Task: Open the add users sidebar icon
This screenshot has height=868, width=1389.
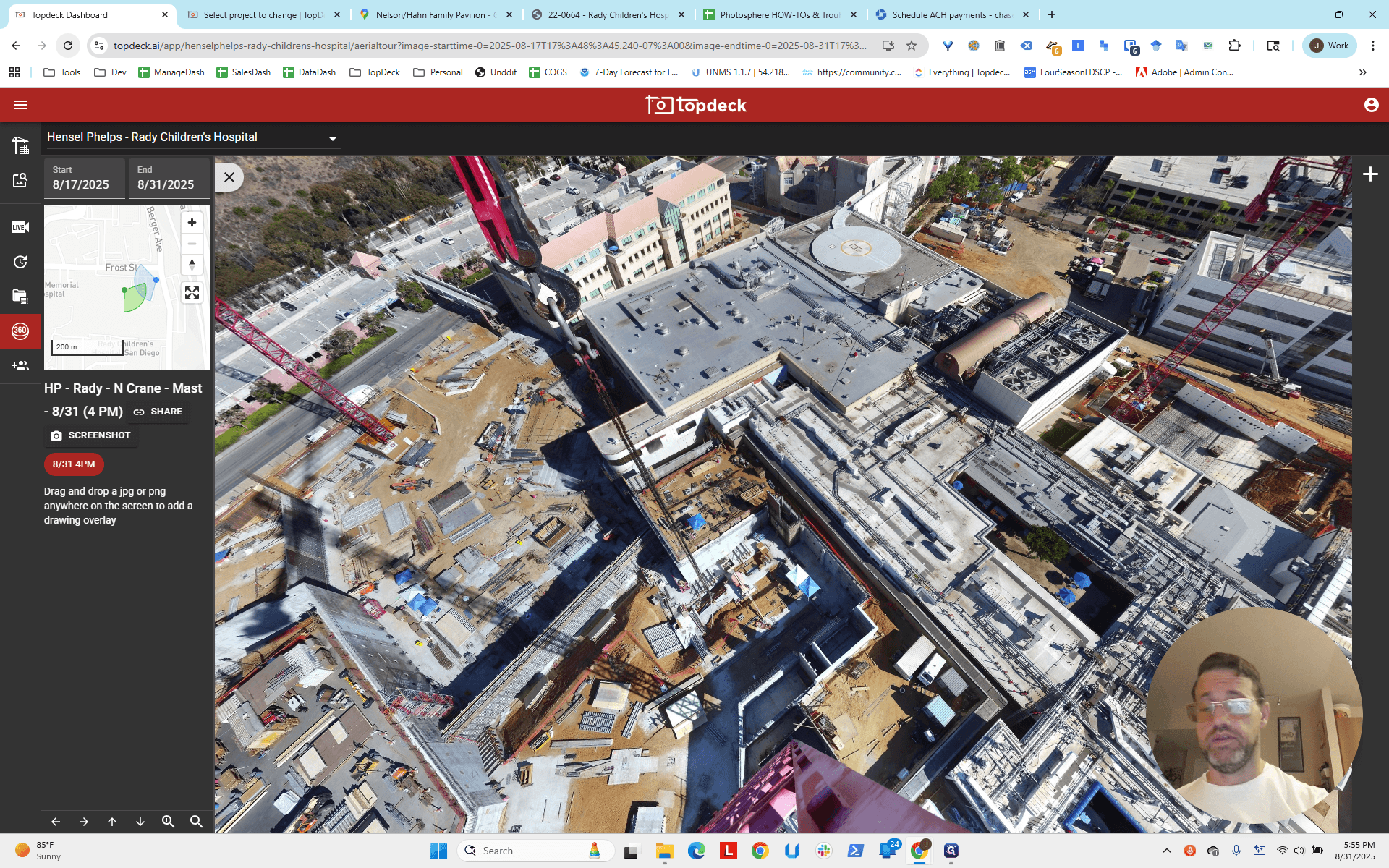Action: click(x=20, y=366)
